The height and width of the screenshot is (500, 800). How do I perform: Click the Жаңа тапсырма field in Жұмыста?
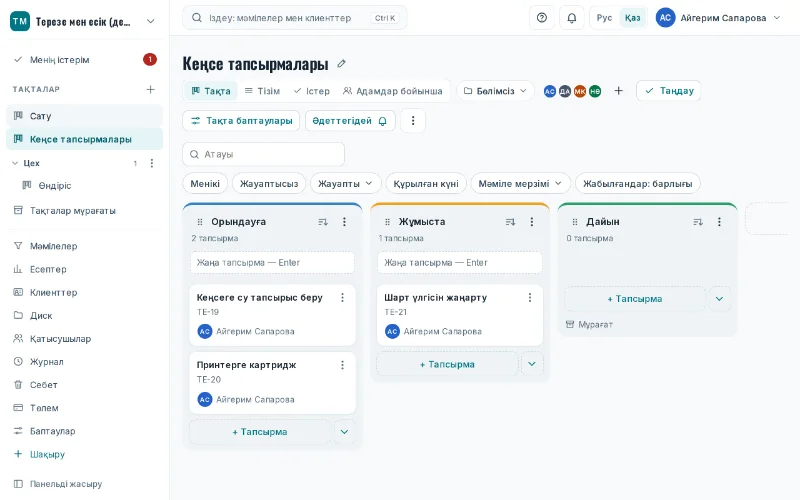tap(460, 263)
